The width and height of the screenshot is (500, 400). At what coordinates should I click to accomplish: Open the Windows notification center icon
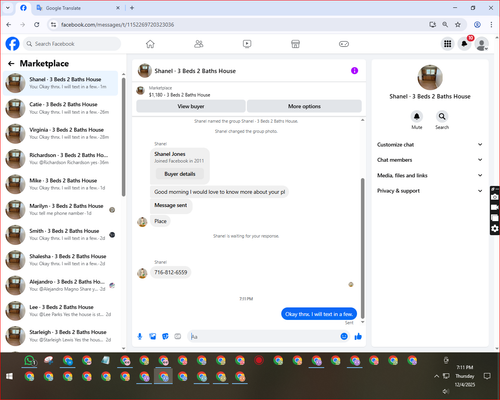pyautogui.click(x=487, y=376)
